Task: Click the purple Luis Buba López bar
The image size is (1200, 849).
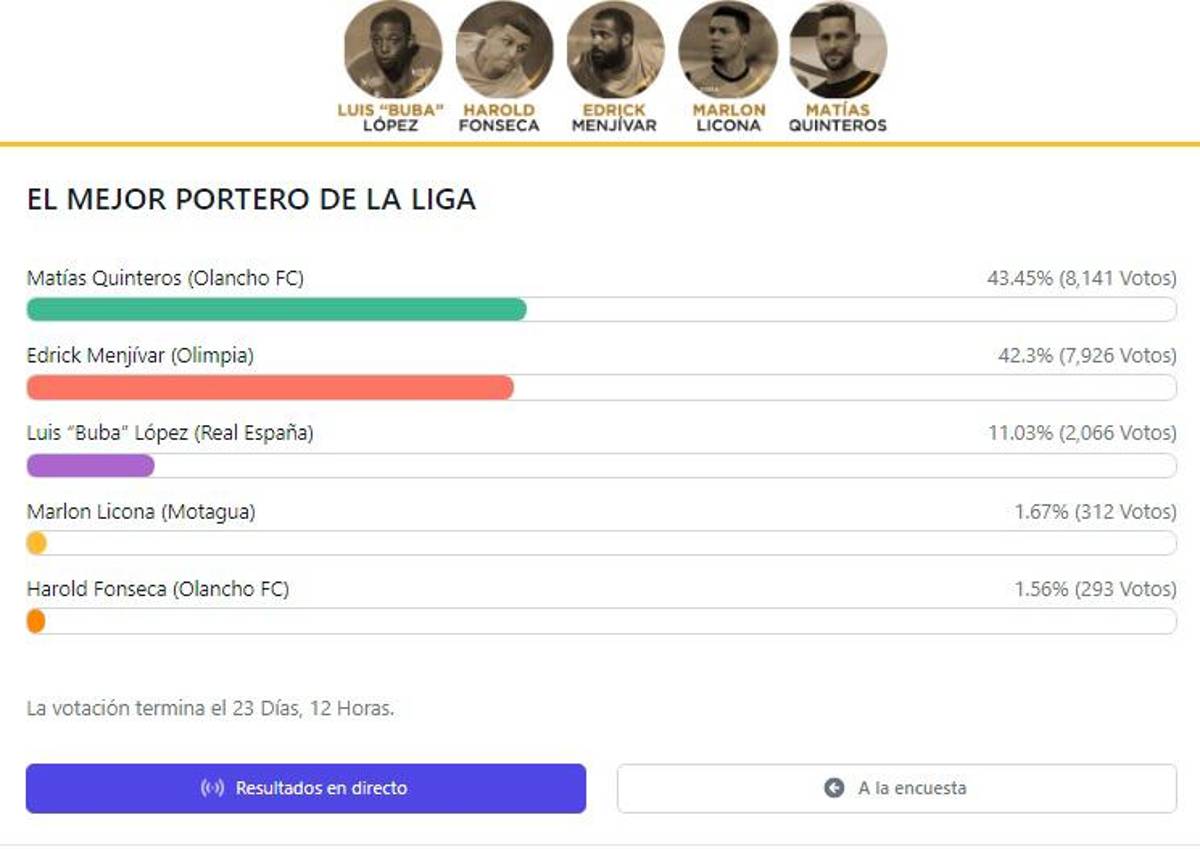Action: tap(90, 466)
